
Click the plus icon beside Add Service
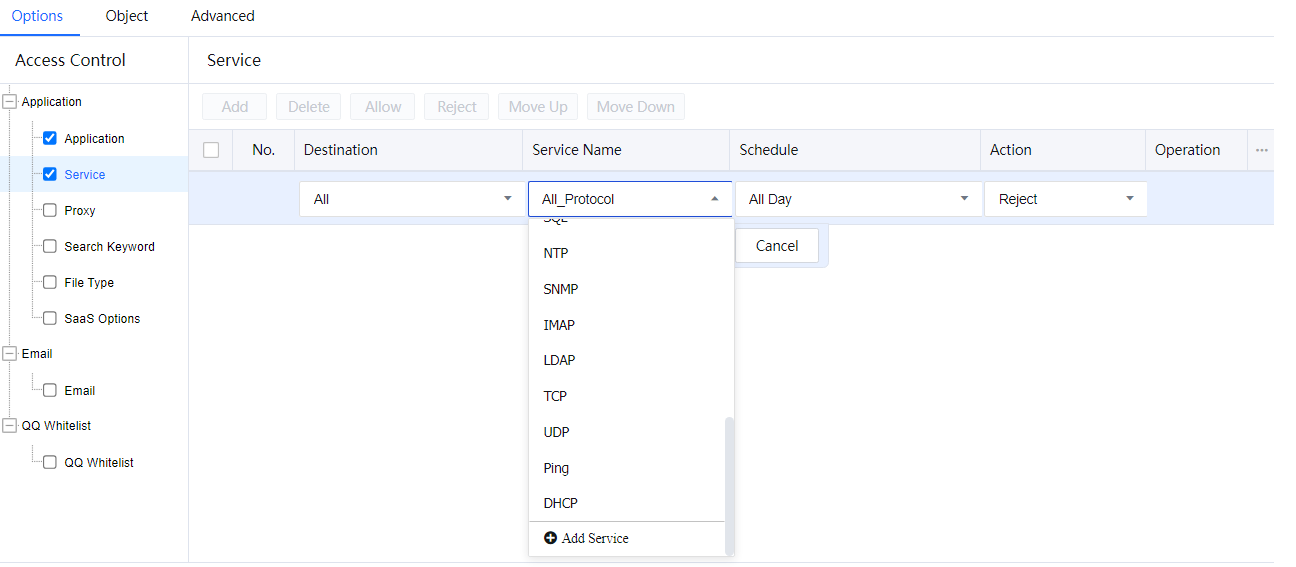click(550, 538)
